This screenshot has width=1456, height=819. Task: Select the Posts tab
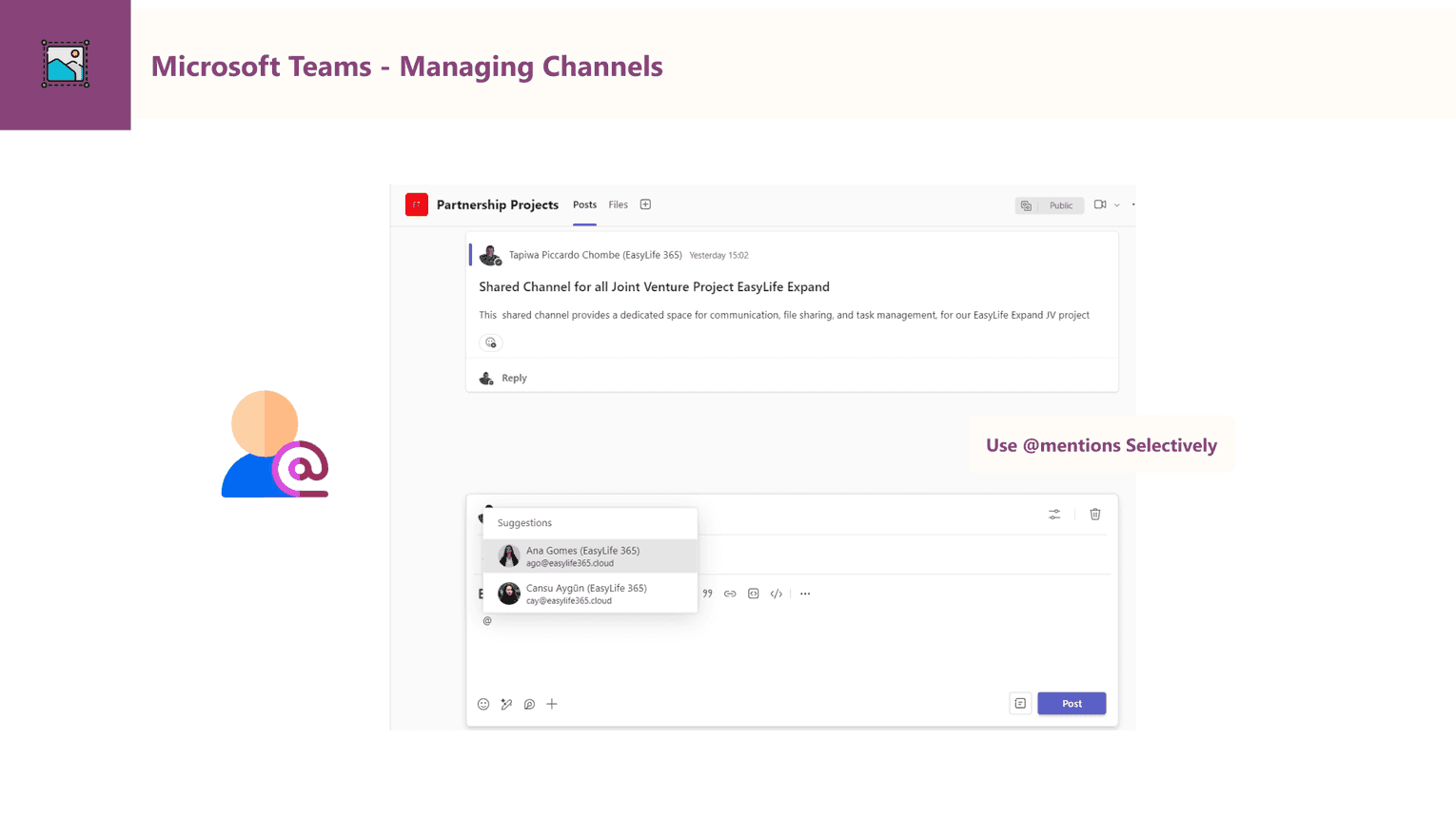[x=584, y=205]
